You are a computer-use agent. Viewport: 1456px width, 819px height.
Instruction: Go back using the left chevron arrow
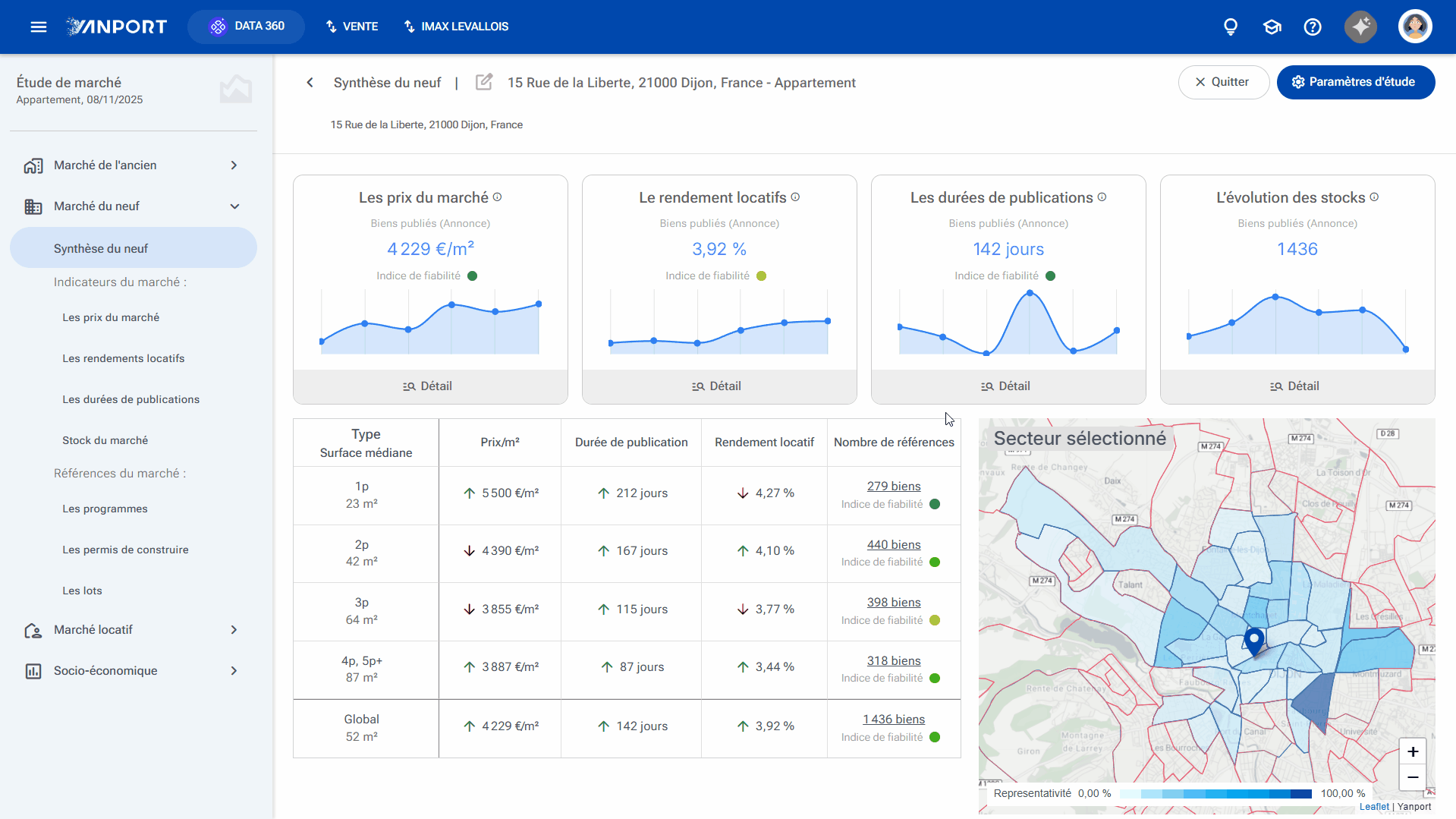click(310, 82)
